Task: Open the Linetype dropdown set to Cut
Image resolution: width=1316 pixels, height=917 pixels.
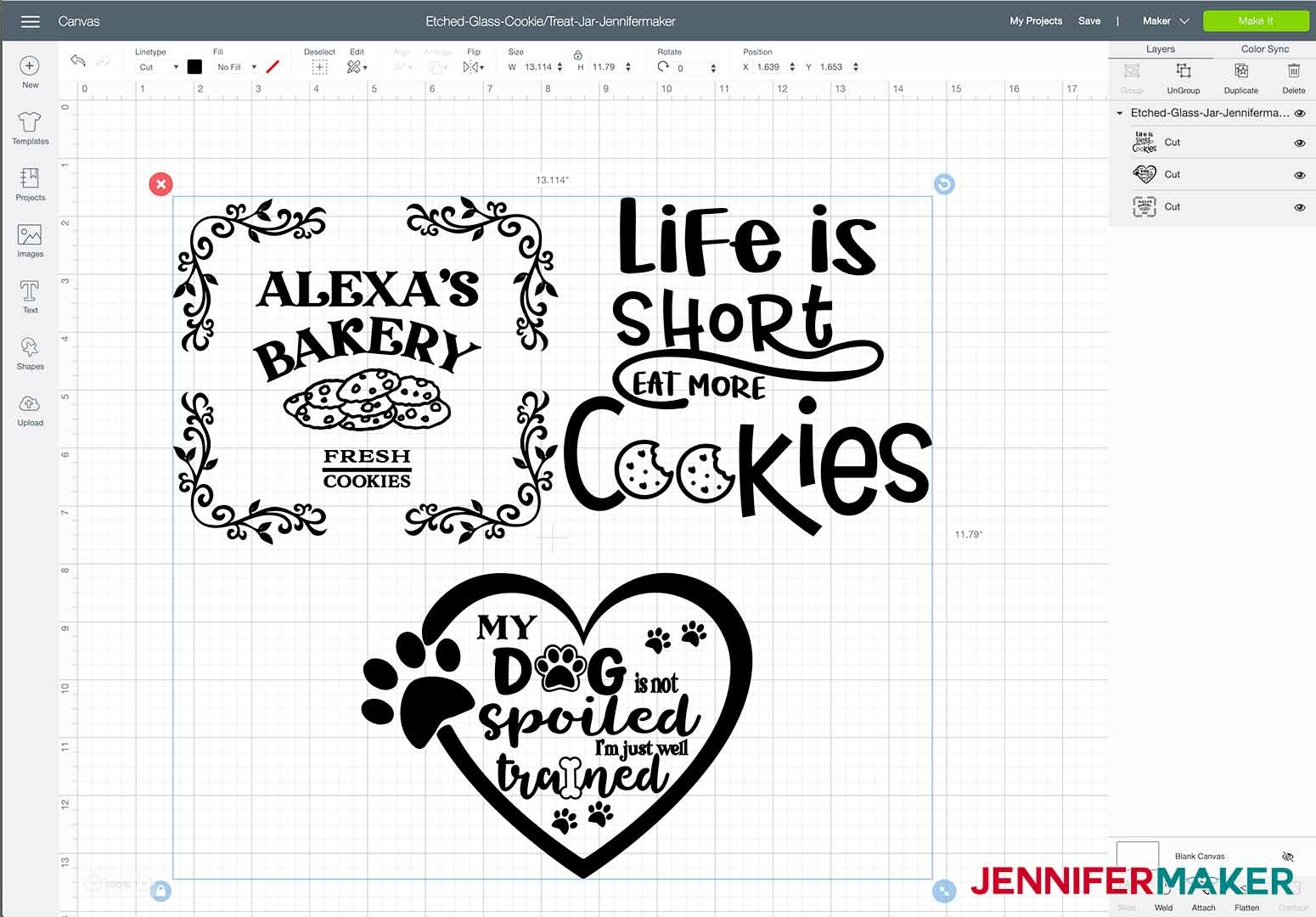Action: point(159,67)
